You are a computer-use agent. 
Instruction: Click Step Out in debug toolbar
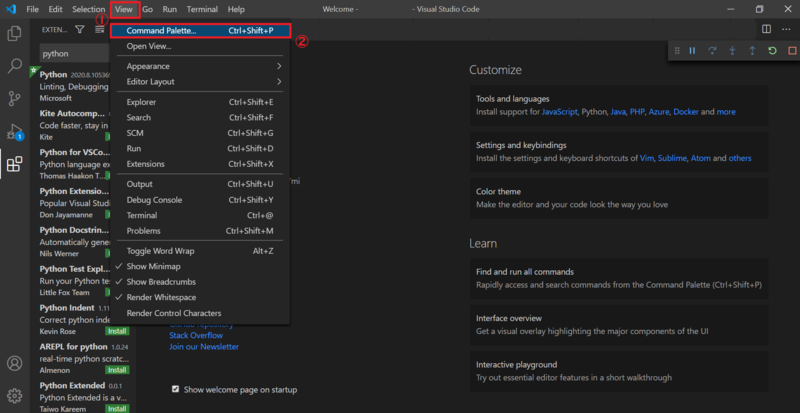(752, 51)
